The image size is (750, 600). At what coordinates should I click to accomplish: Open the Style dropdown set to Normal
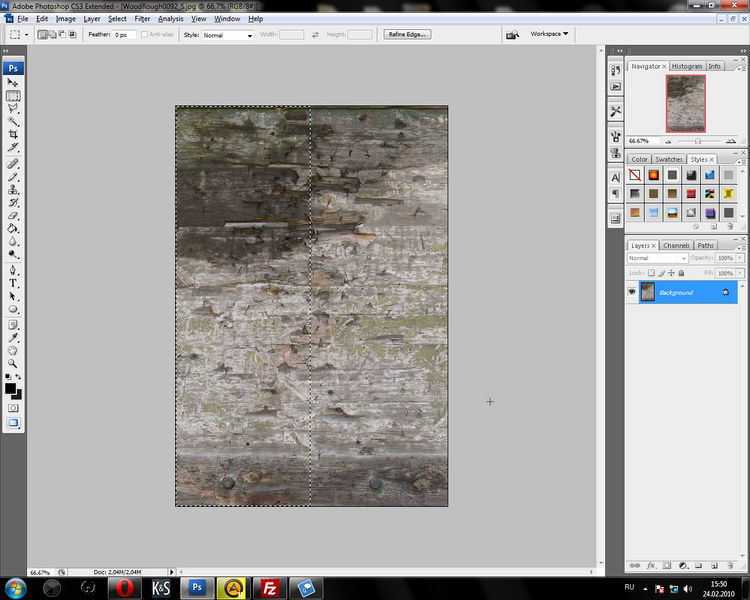tap(228, 35)
